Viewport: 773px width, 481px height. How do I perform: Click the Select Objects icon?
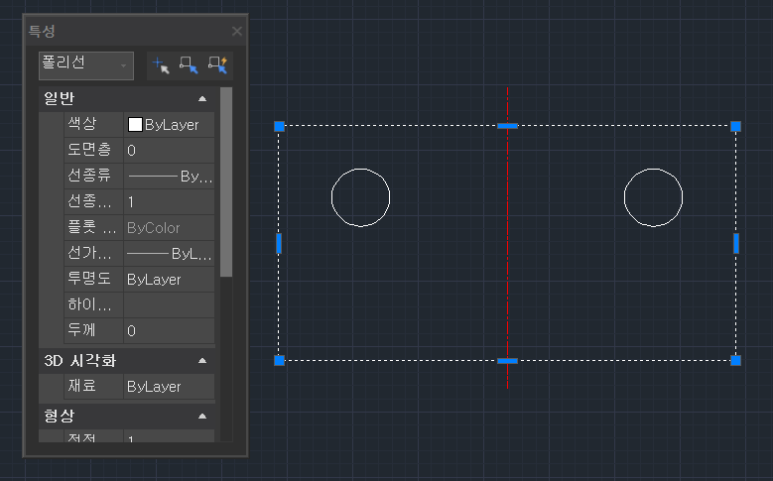tap(189, 65)
